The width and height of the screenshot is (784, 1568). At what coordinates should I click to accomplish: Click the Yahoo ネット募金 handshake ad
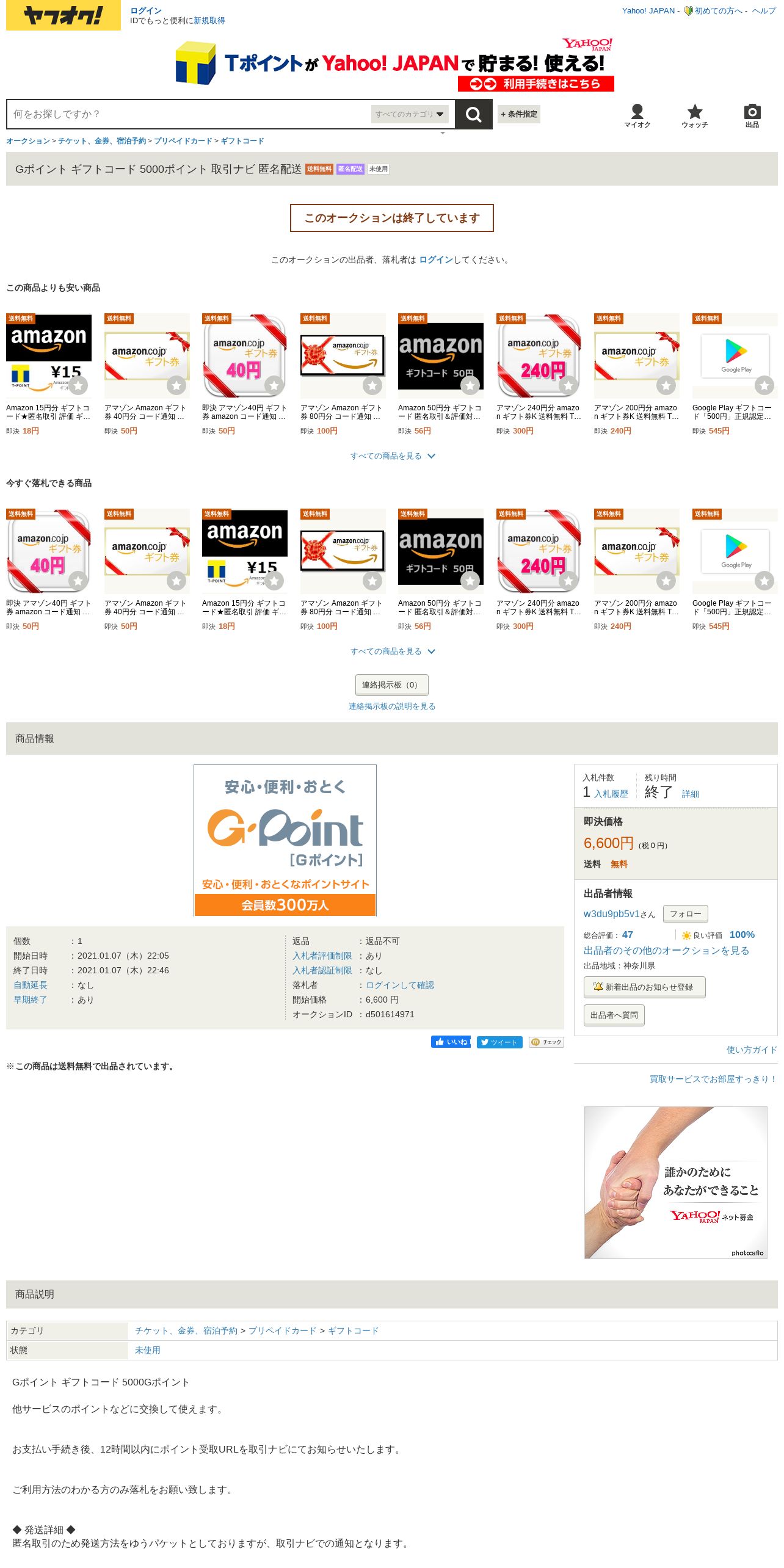[676, 1183]
